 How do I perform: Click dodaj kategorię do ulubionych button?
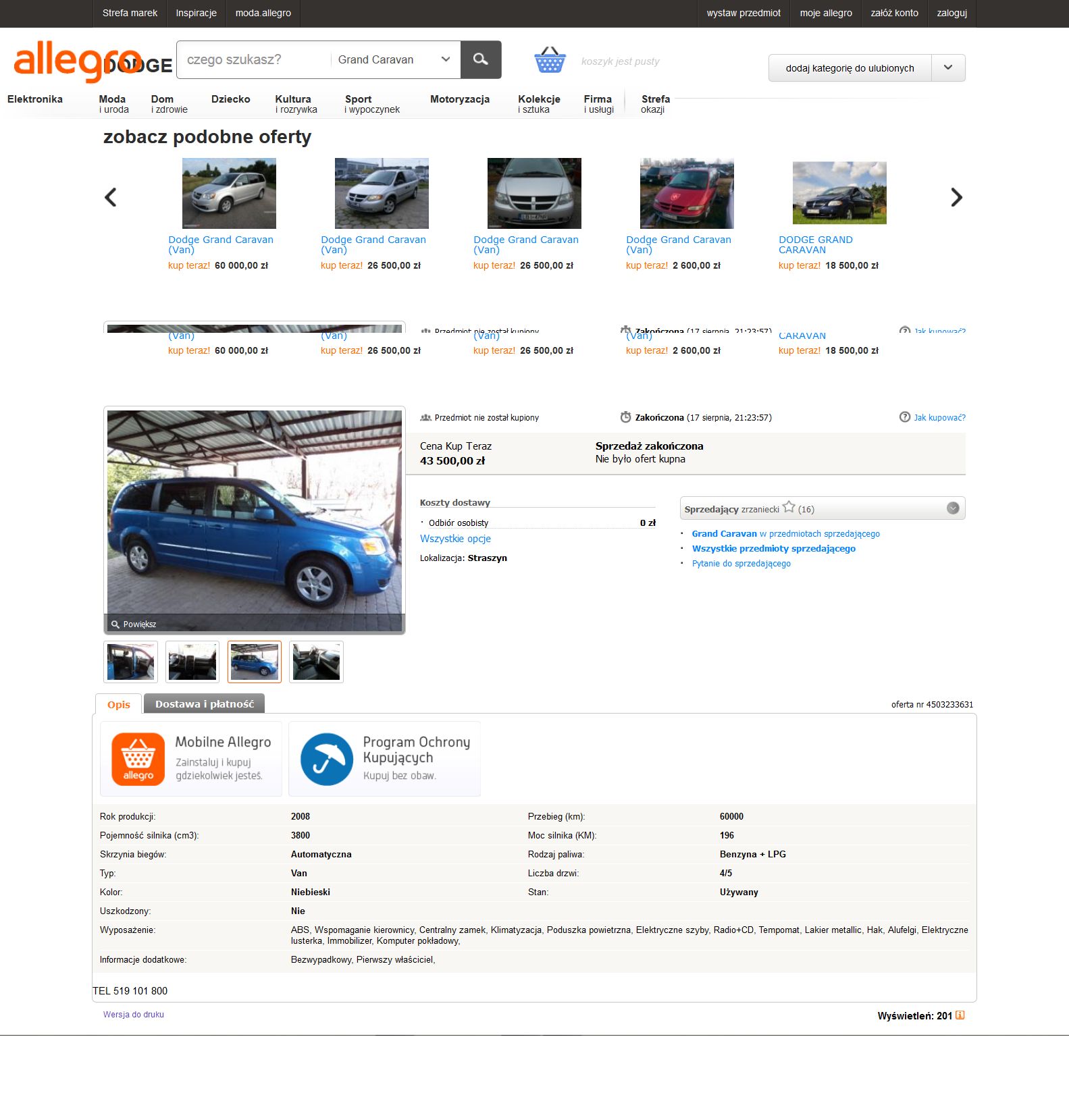tap(850, 68)
